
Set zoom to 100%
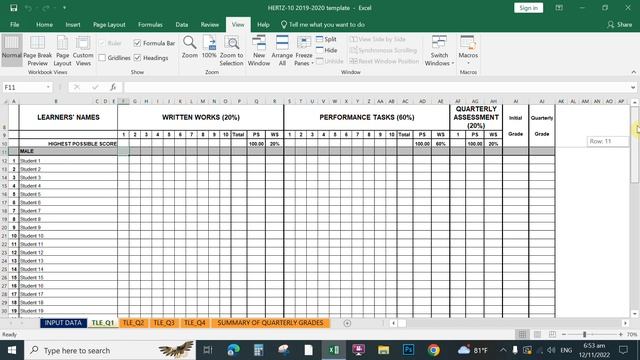tap(209, 47)
